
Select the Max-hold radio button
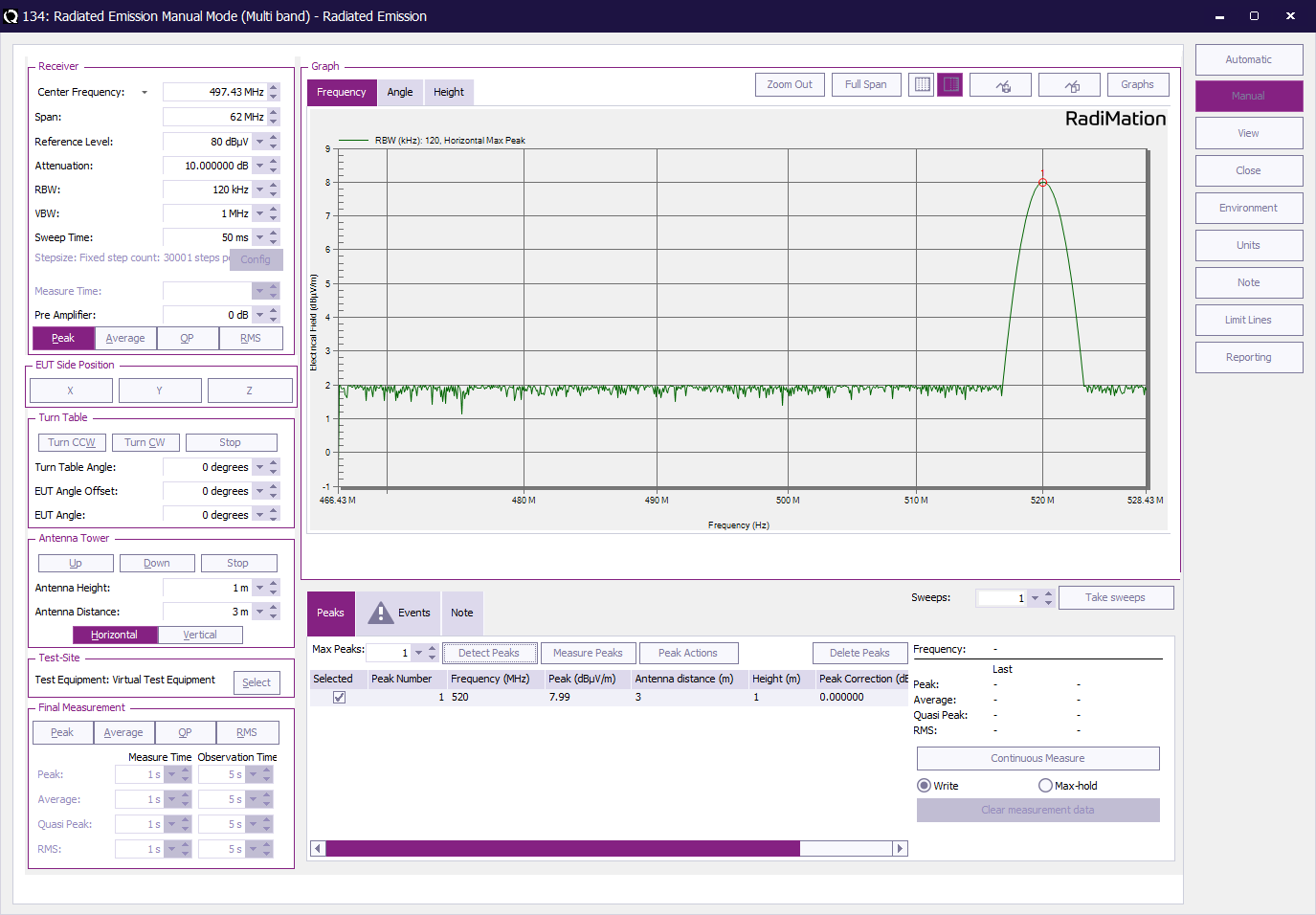coord(1045,786)
